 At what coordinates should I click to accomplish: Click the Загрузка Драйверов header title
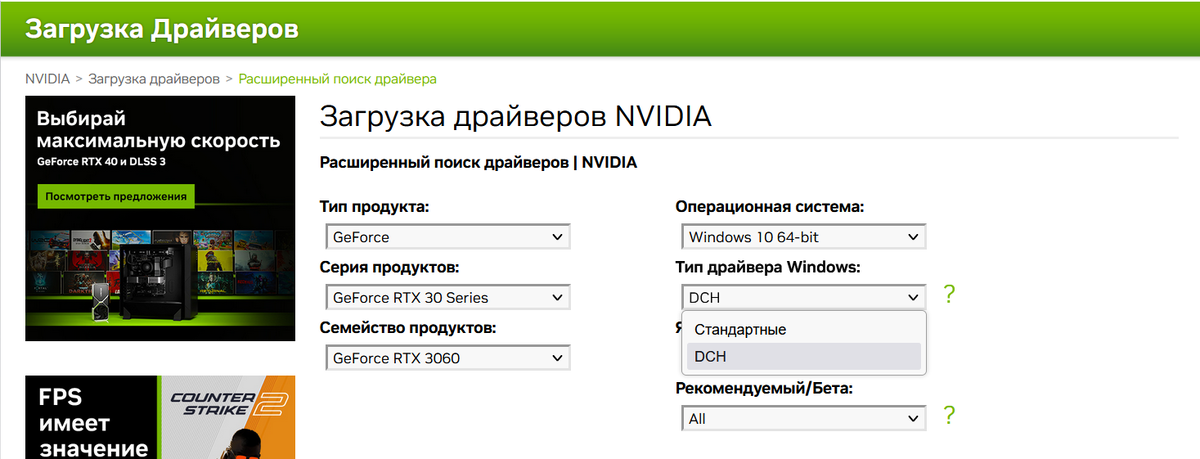click(x=162, y=29)
